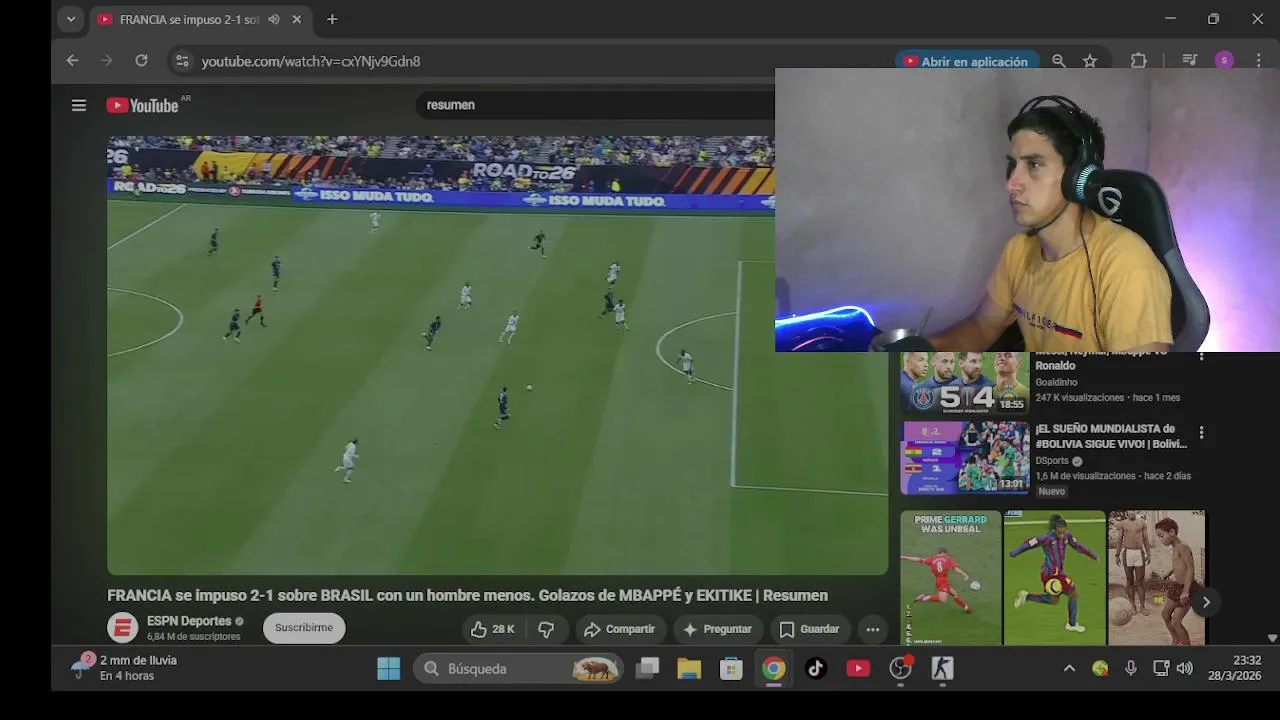Viewport: 1280px width, 720px height.
Task: Open more actions ellipsis under video
Action: coord(872,629)
